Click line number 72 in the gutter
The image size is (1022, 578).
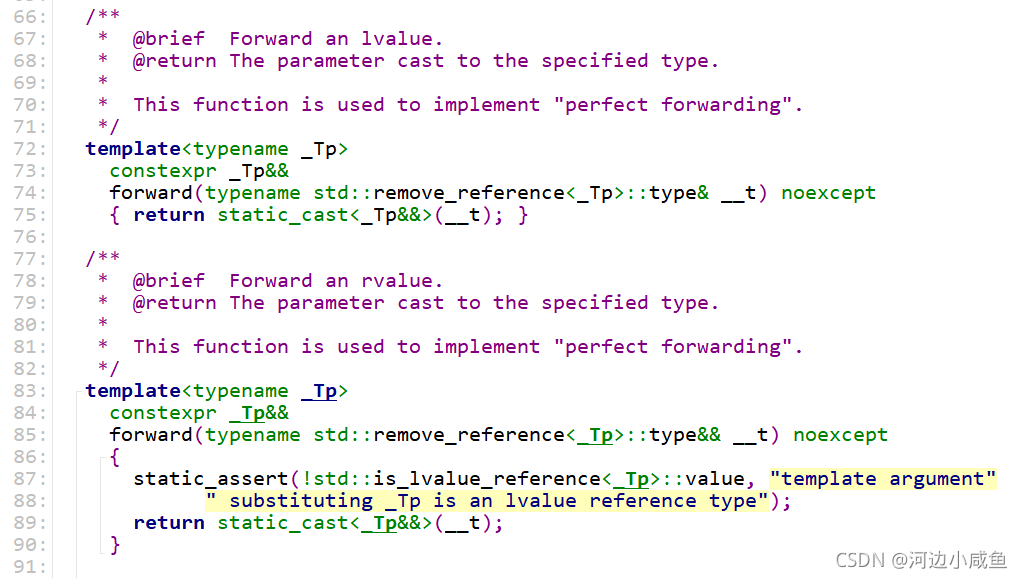(29, 149)
